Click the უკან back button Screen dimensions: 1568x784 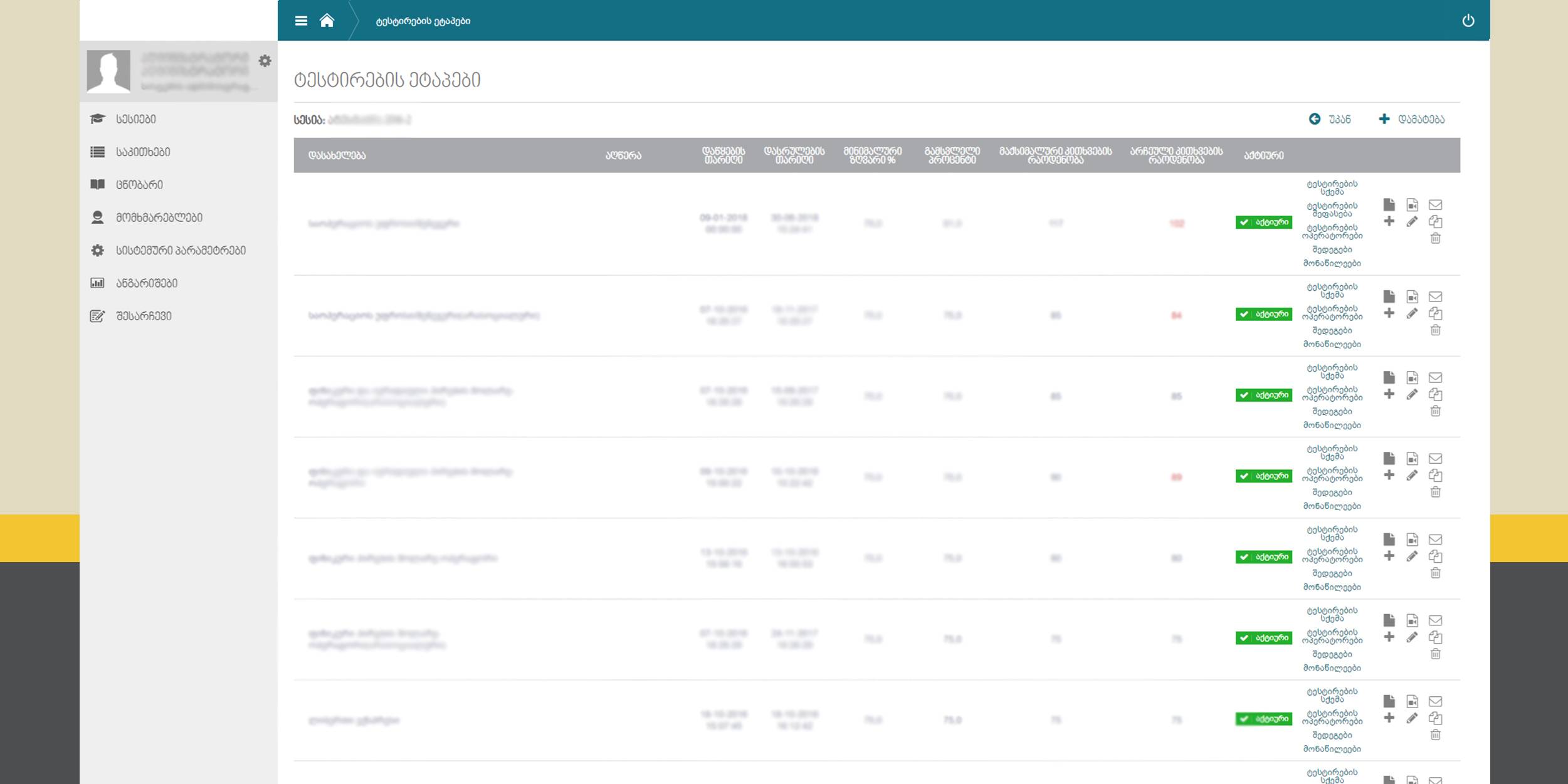click(1330, 119)
